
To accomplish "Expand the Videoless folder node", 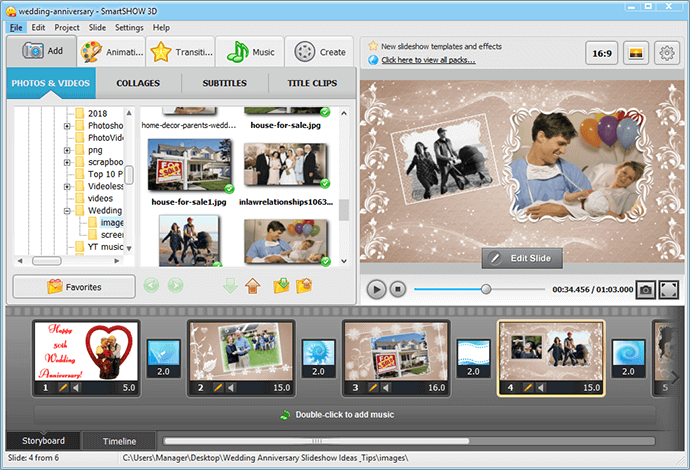I will point(67,187).
